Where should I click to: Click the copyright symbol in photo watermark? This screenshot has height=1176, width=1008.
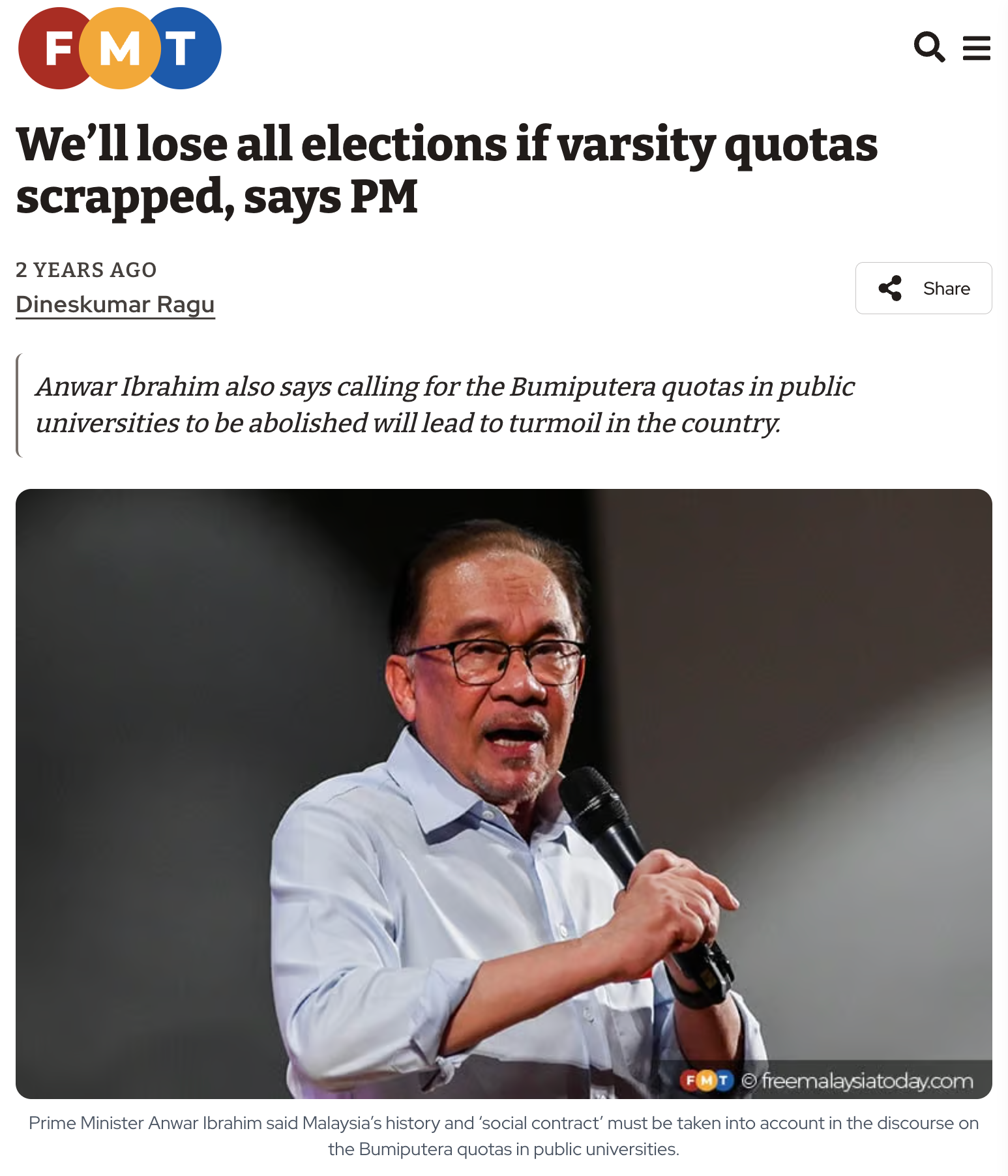pos(749,1081)
